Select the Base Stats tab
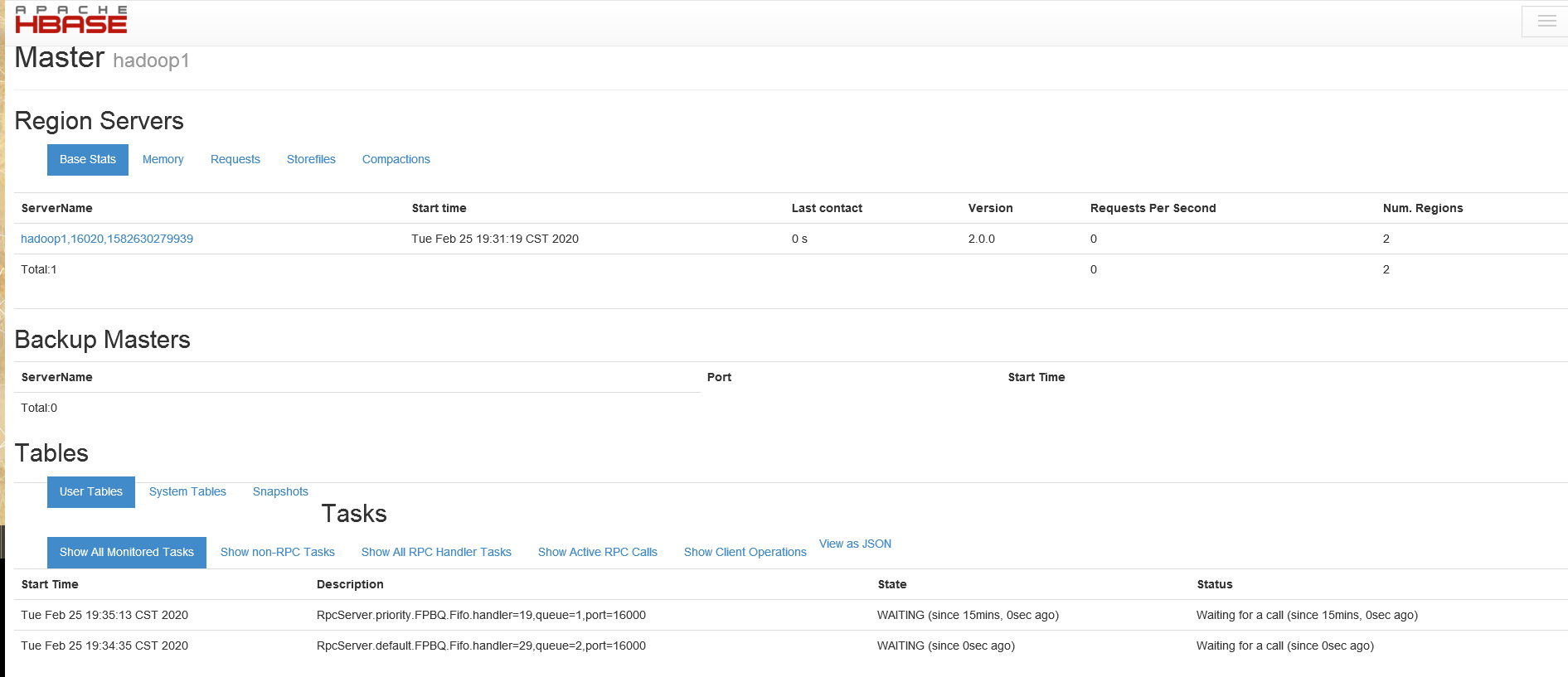Viewport: 1568px width, 677px height. coord(88,160)
